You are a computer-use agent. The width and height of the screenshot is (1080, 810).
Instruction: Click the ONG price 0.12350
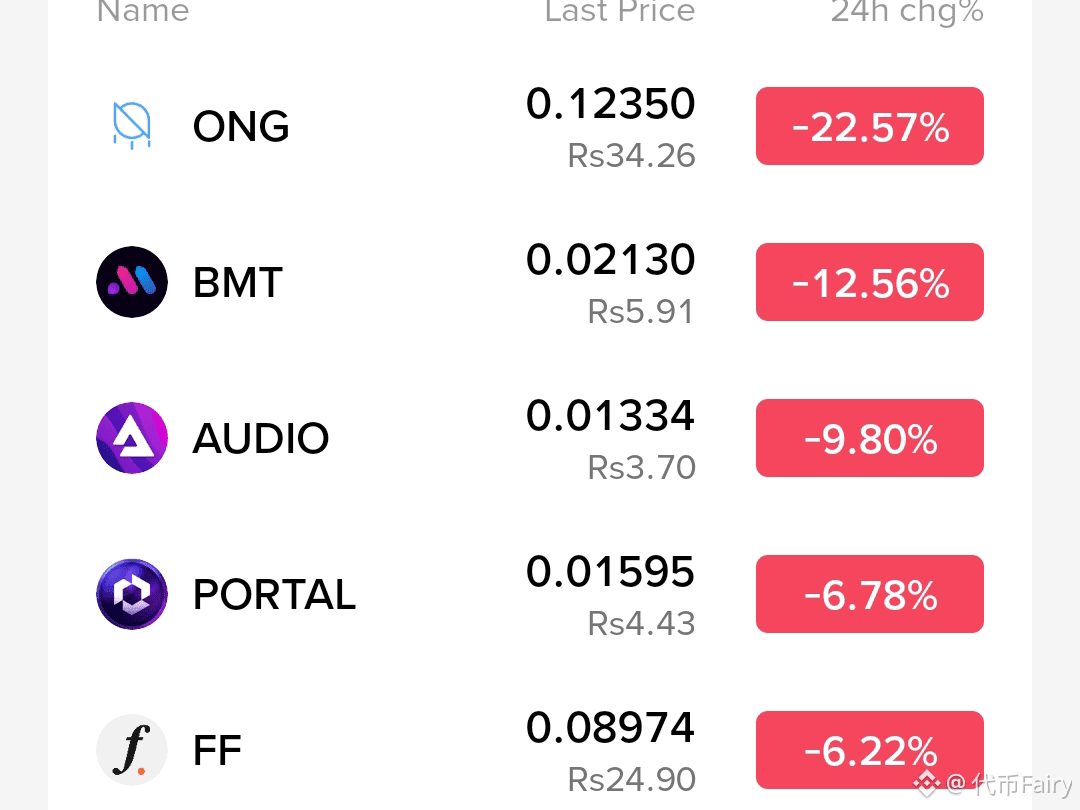click(610, 103)
